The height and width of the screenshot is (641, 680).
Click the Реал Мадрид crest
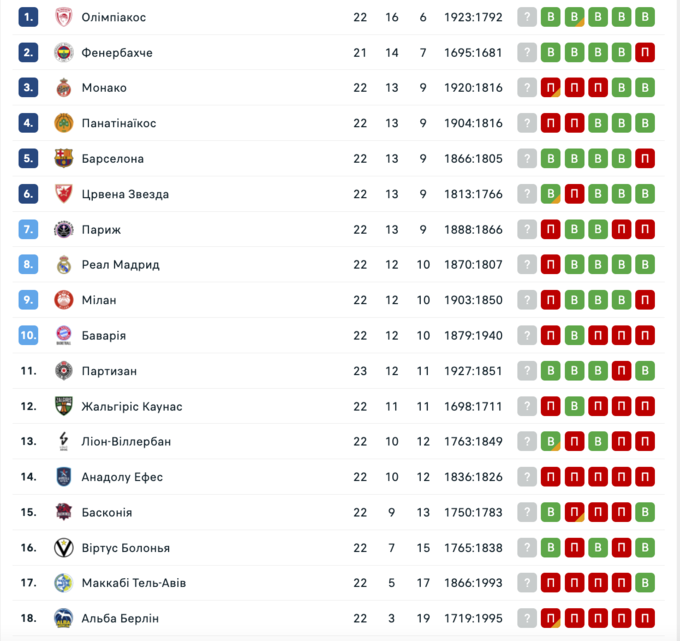coord(63,265)
